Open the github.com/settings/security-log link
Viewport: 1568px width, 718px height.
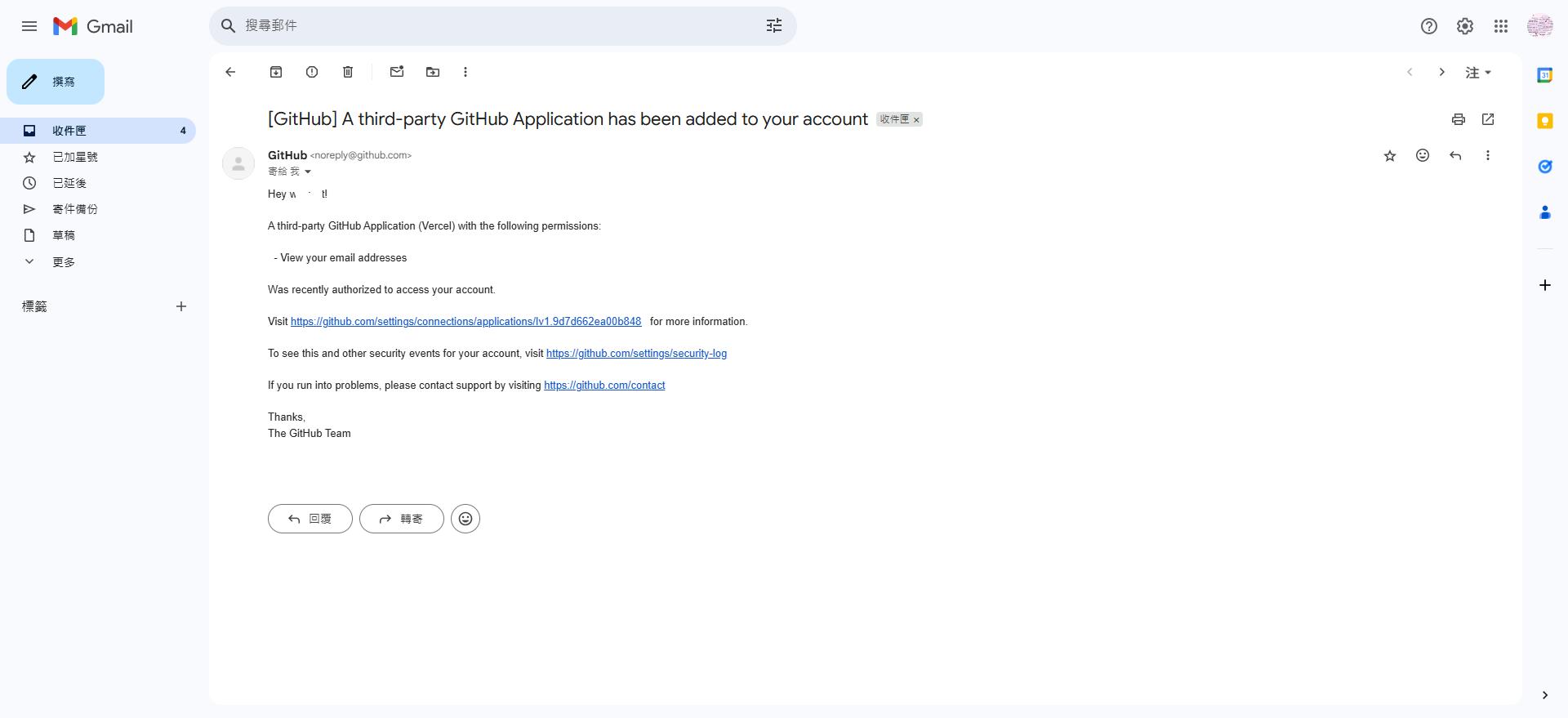pyautogui.click(x=636, y=354)
